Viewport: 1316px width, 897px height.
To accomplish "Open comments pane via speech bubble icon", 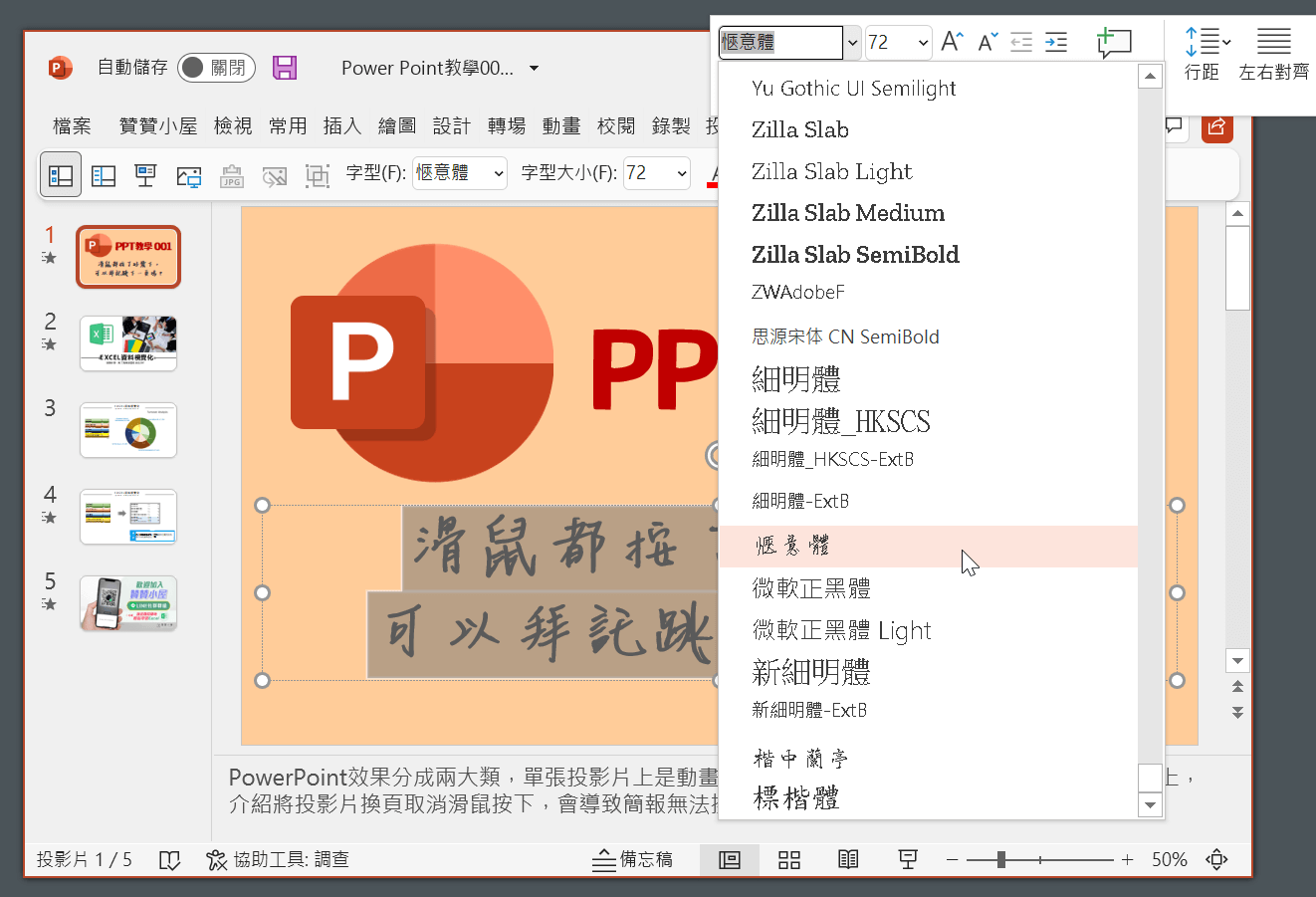I will coord(1175,126).
